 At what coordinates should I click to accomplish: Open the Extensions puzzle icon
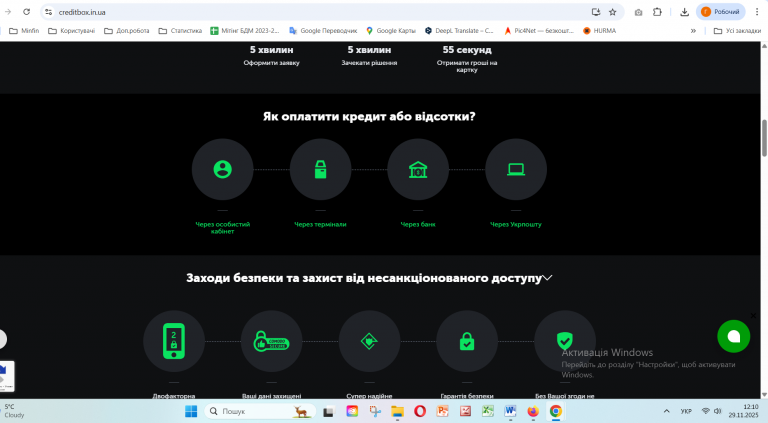657,12
